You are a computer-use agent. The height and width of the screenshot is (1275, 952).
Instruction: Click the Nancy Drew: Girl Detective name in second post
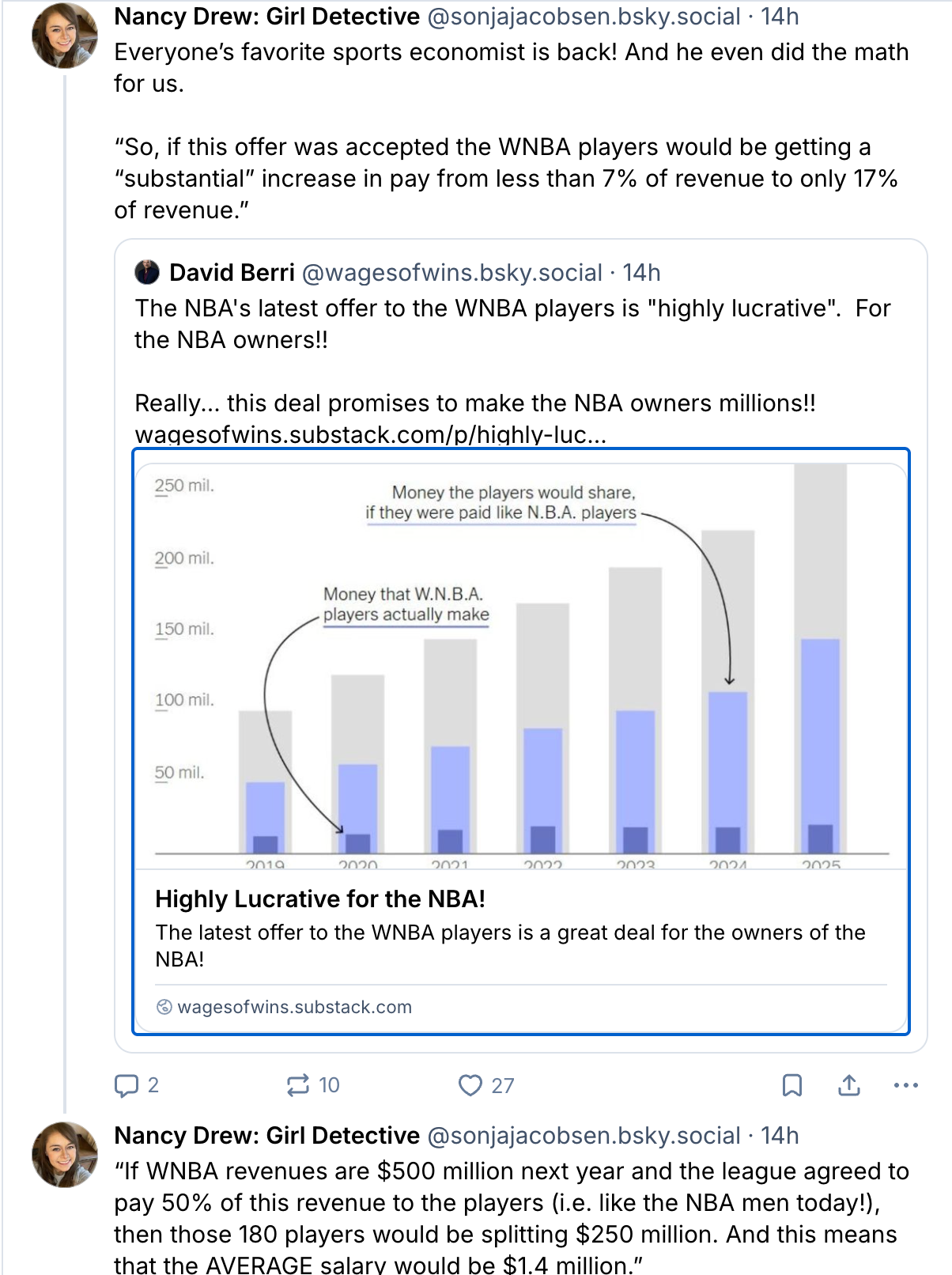coord(266,1136)
